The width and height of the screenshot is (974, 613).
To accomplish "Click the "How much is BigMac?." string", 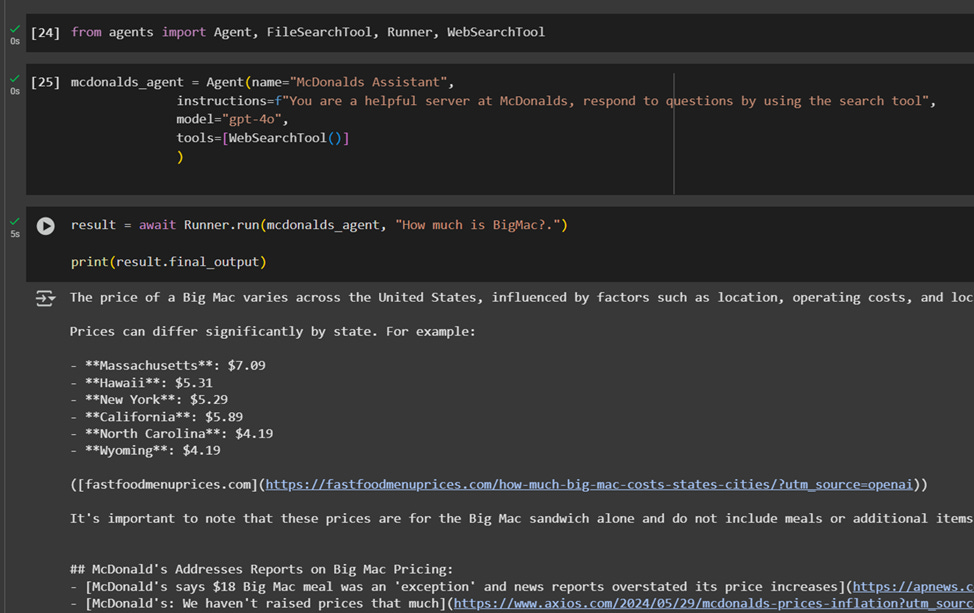I will point(478,225).
